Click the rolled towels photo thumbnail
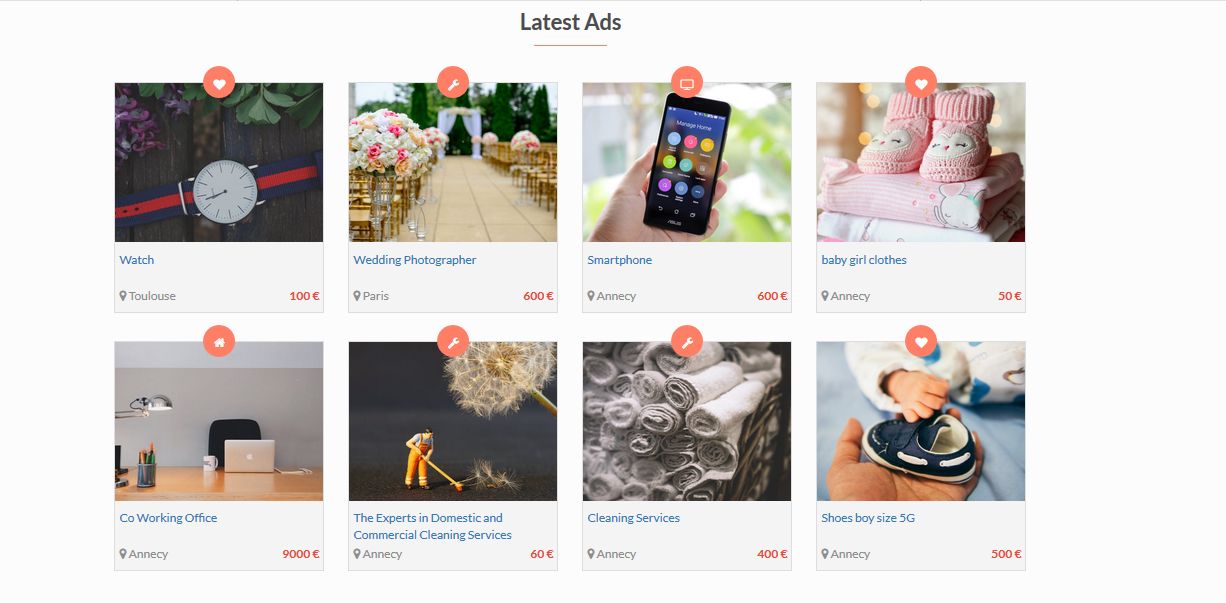The height and width of the screenshot is (603, 1226). pyautogui.click(x=687, y=421)
